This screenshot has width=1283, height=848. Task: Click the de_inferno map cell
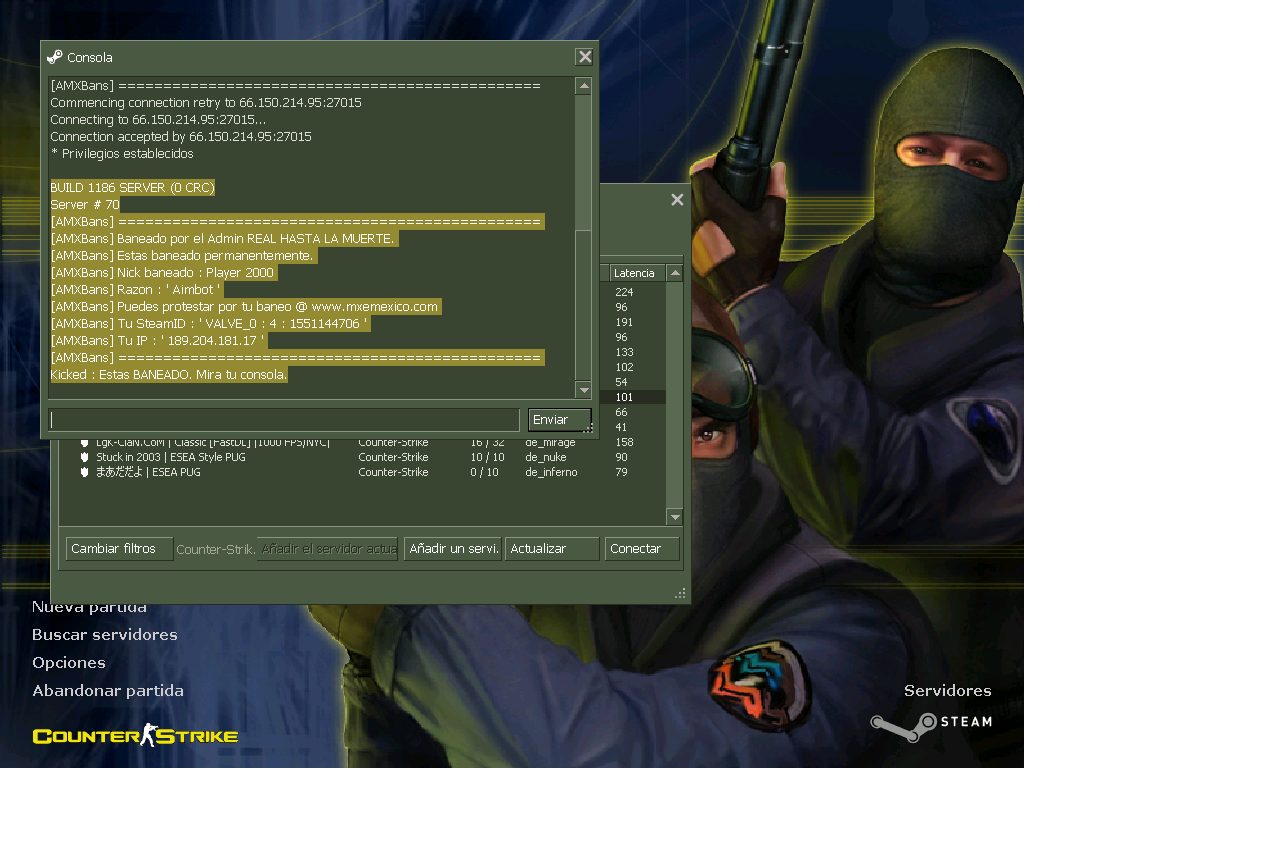[x=551, y=472]
